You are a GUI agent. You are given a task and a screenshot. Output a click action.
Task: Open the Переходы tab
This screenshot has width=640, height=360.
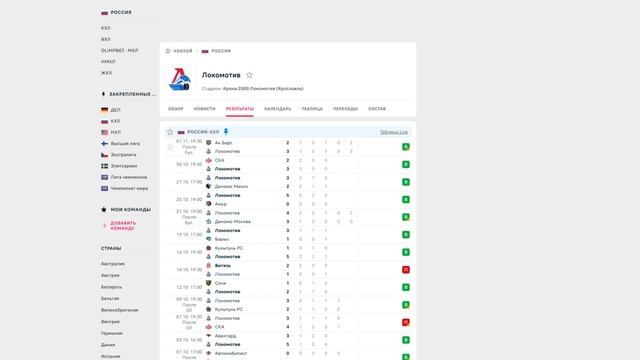345,109
